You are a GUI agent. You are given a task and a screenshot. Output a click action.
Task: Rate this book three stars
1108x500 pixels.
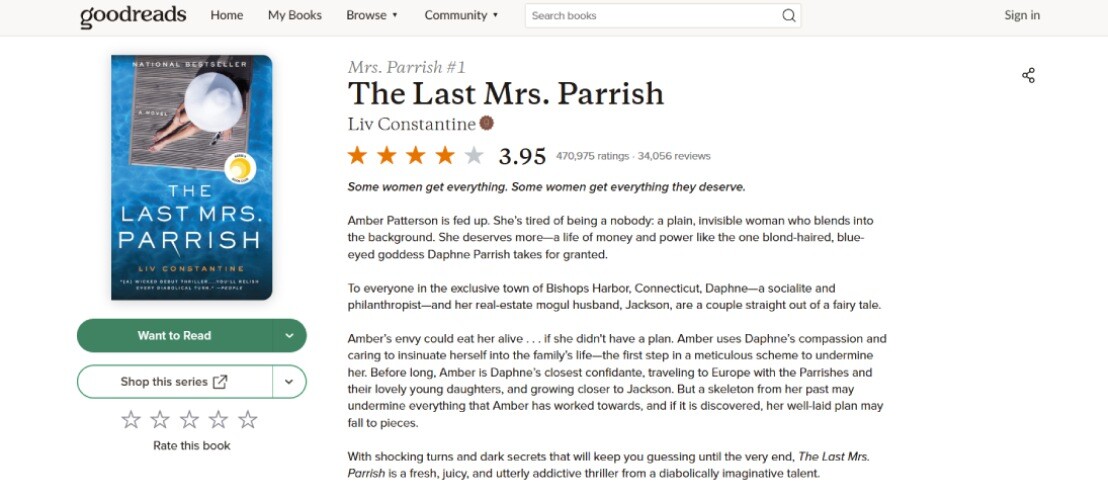(189, 420)
